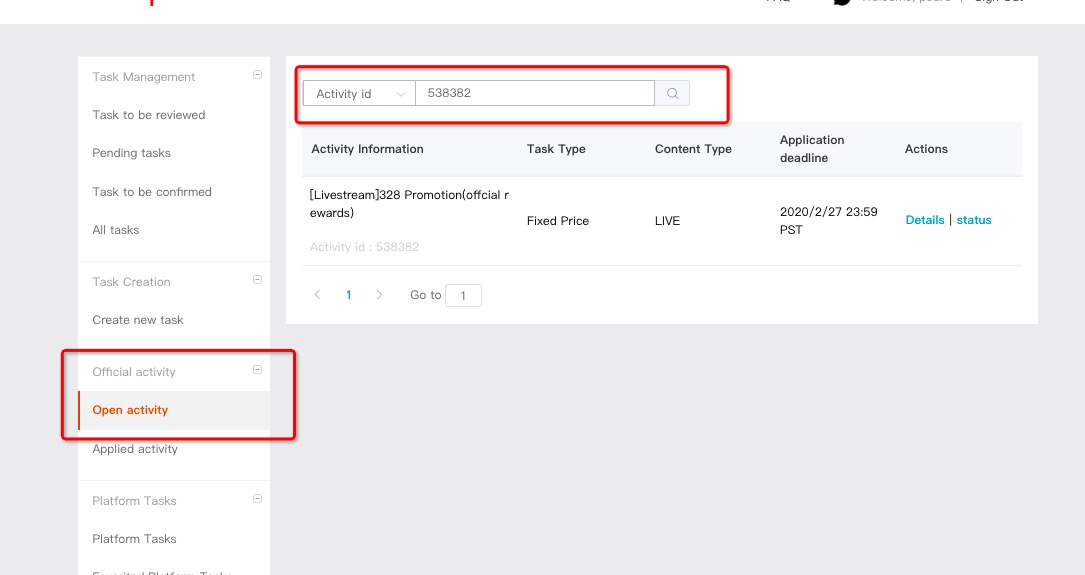Screen dimensions: 1085x575
Task: Click the status link for activity
Action: pyautogui.click(x=974, y=220)
